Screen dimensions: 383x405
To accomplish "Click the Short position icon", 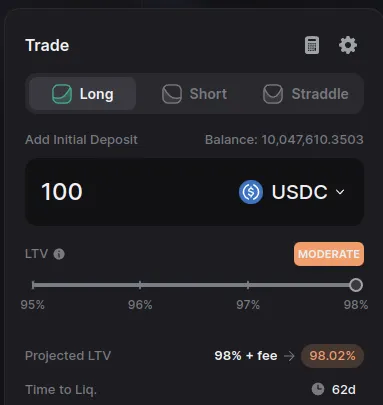I will 172,94.
